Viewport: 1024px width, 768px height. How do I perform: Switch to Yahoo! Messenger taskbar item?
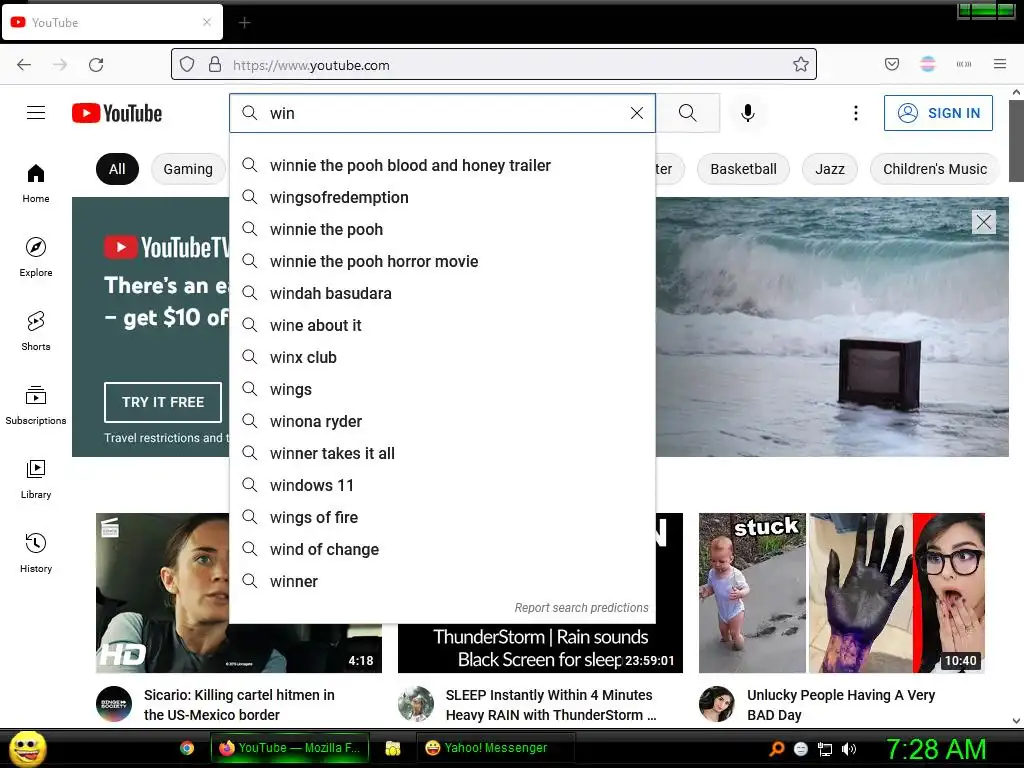point(495,748)
